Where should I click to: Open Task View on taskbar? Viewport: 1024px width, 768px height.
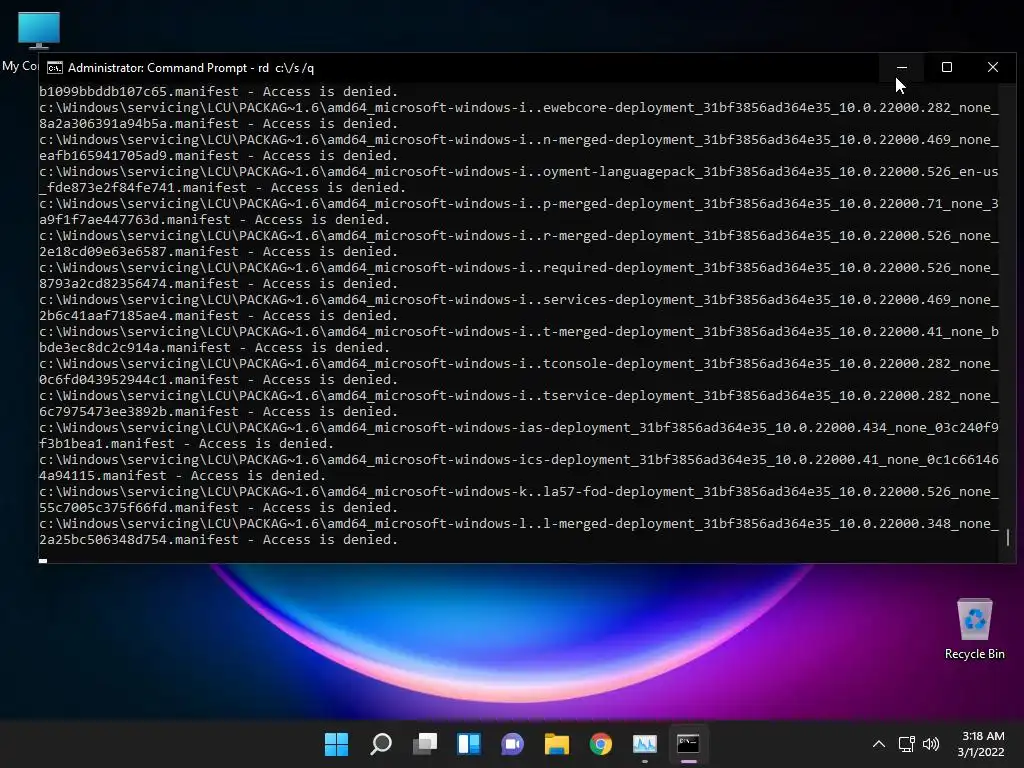coord(424,744)
